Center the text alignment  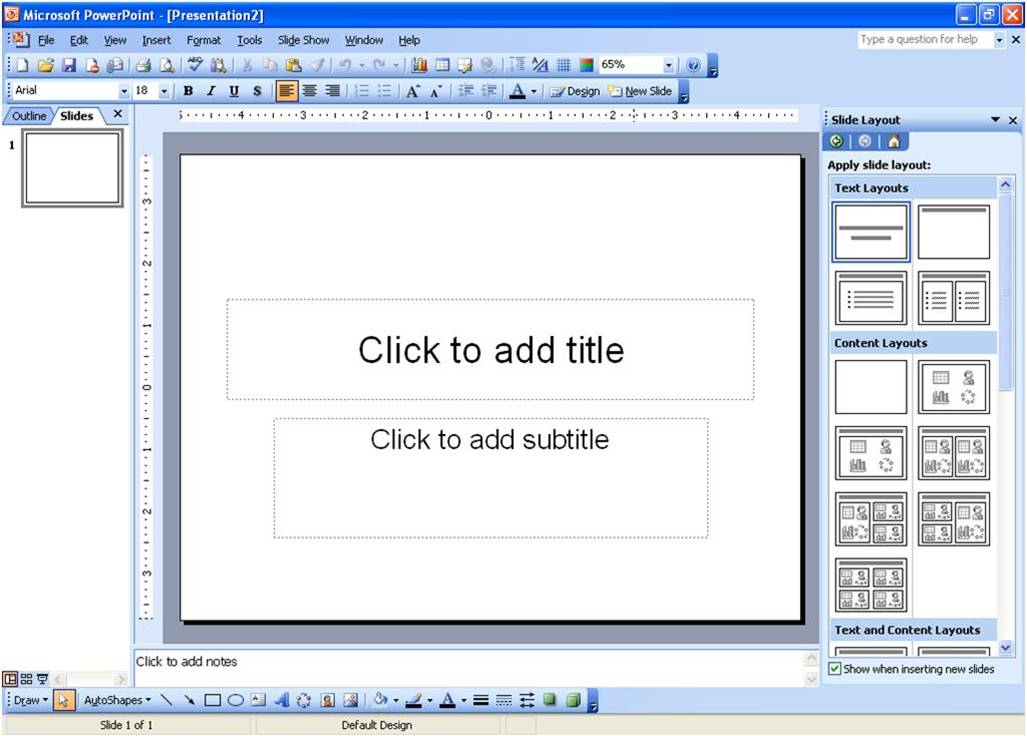[309, 91]
